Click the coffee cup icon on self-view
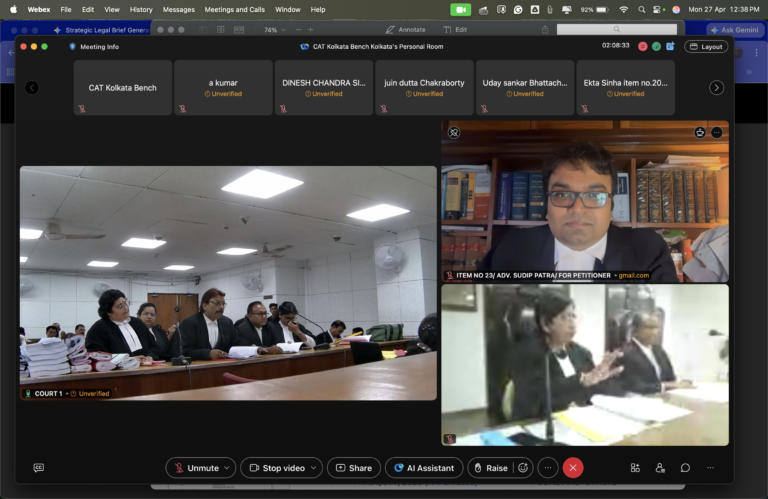 point(700,132)
